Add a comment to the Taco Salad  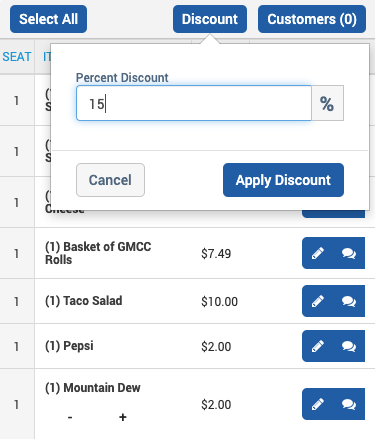click(349, 301)
